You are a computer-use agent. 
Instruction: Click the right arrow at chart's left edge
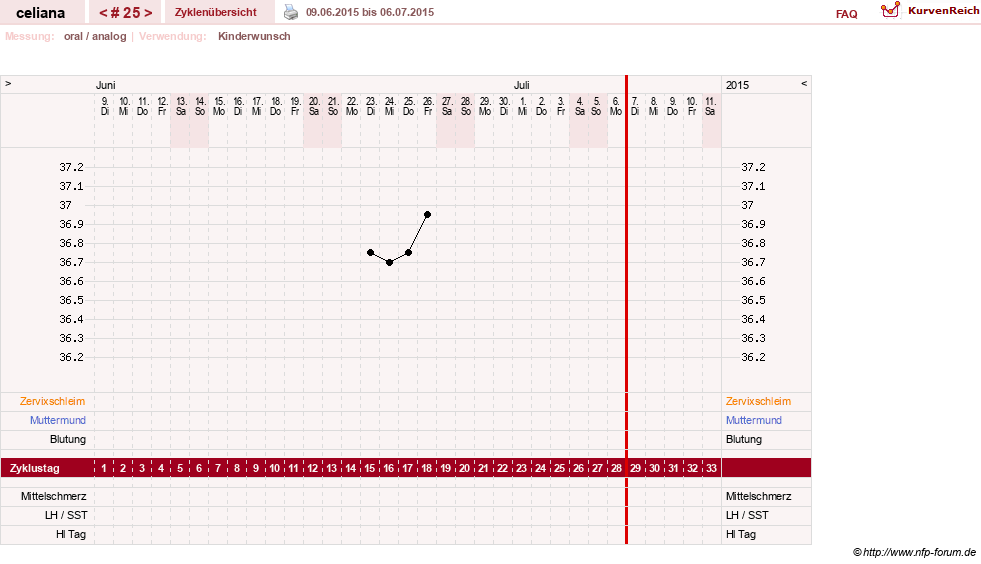(x=8, y=83)
